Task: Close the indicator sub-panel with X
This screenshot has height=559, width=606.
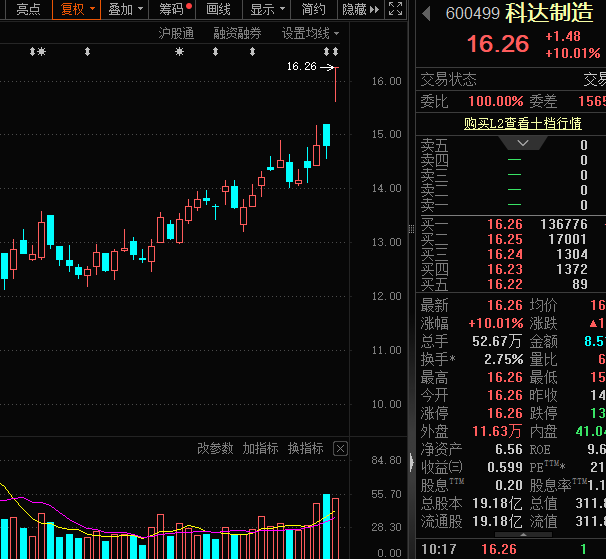Action: (x=340, y=448)
